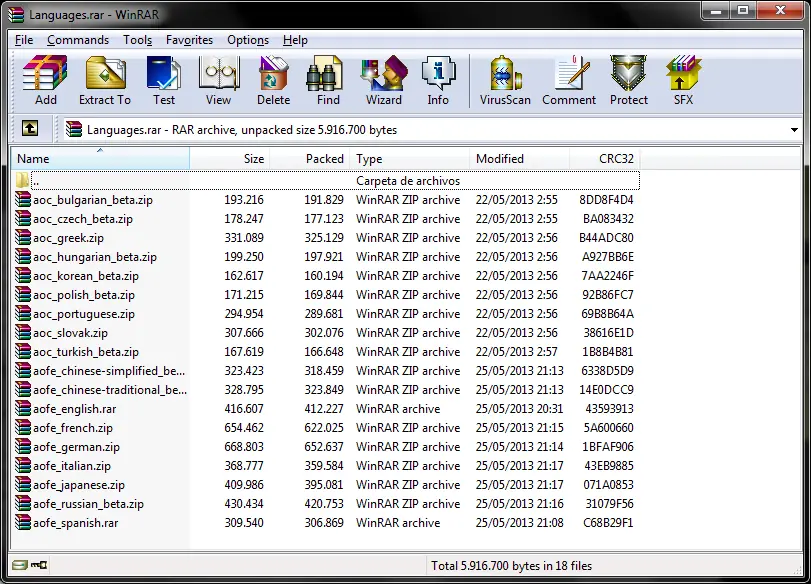Click the icon of aoc_korean_beta.zip
Viewport: 811px width, 584px height.
coord(23,276)
